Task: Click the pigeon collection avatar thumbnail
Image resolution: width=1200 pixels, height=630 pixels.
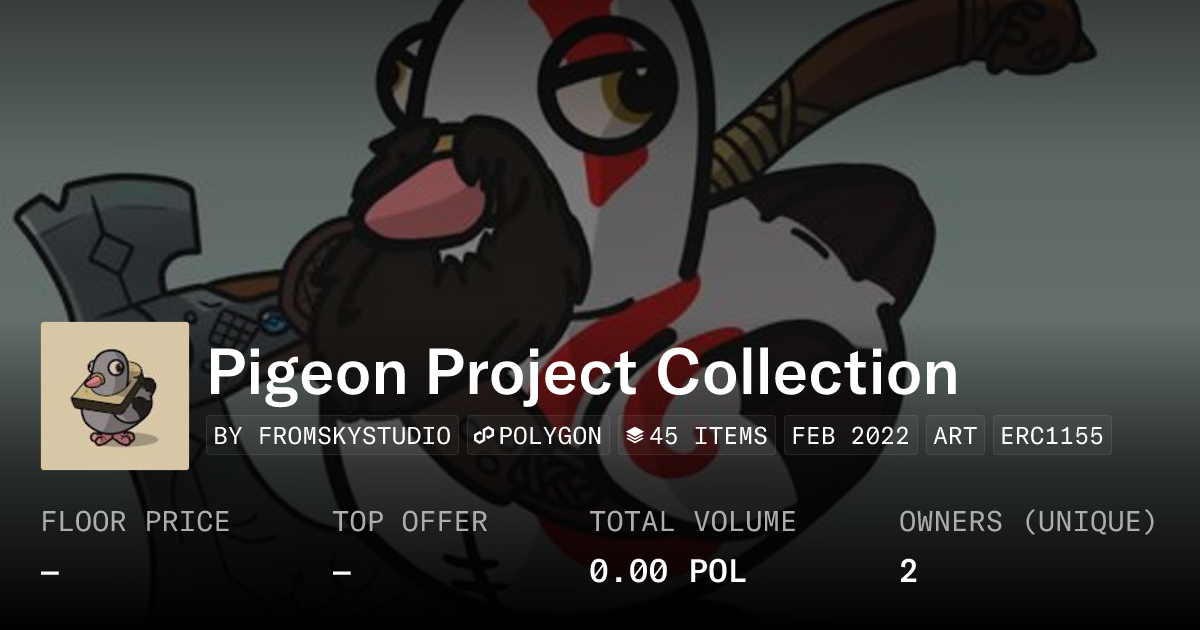Action: tap(115, 396)
